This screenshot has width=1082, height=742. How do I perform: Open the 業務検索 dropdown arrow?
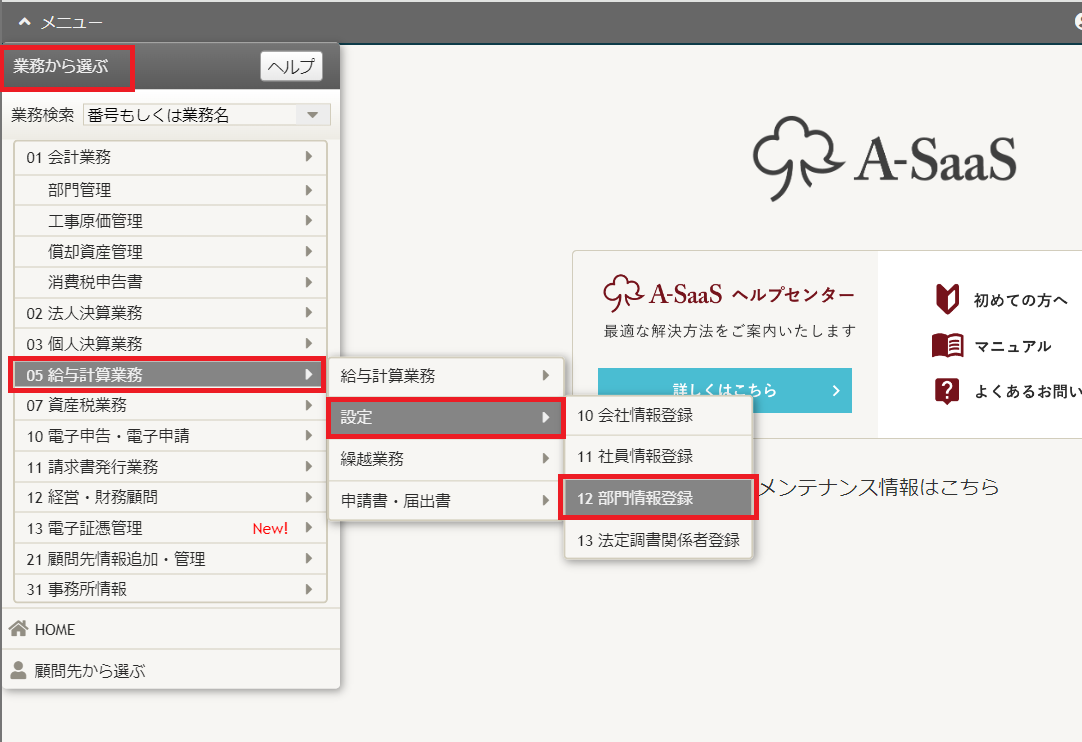pyautogui.click(x=313, y=115)
